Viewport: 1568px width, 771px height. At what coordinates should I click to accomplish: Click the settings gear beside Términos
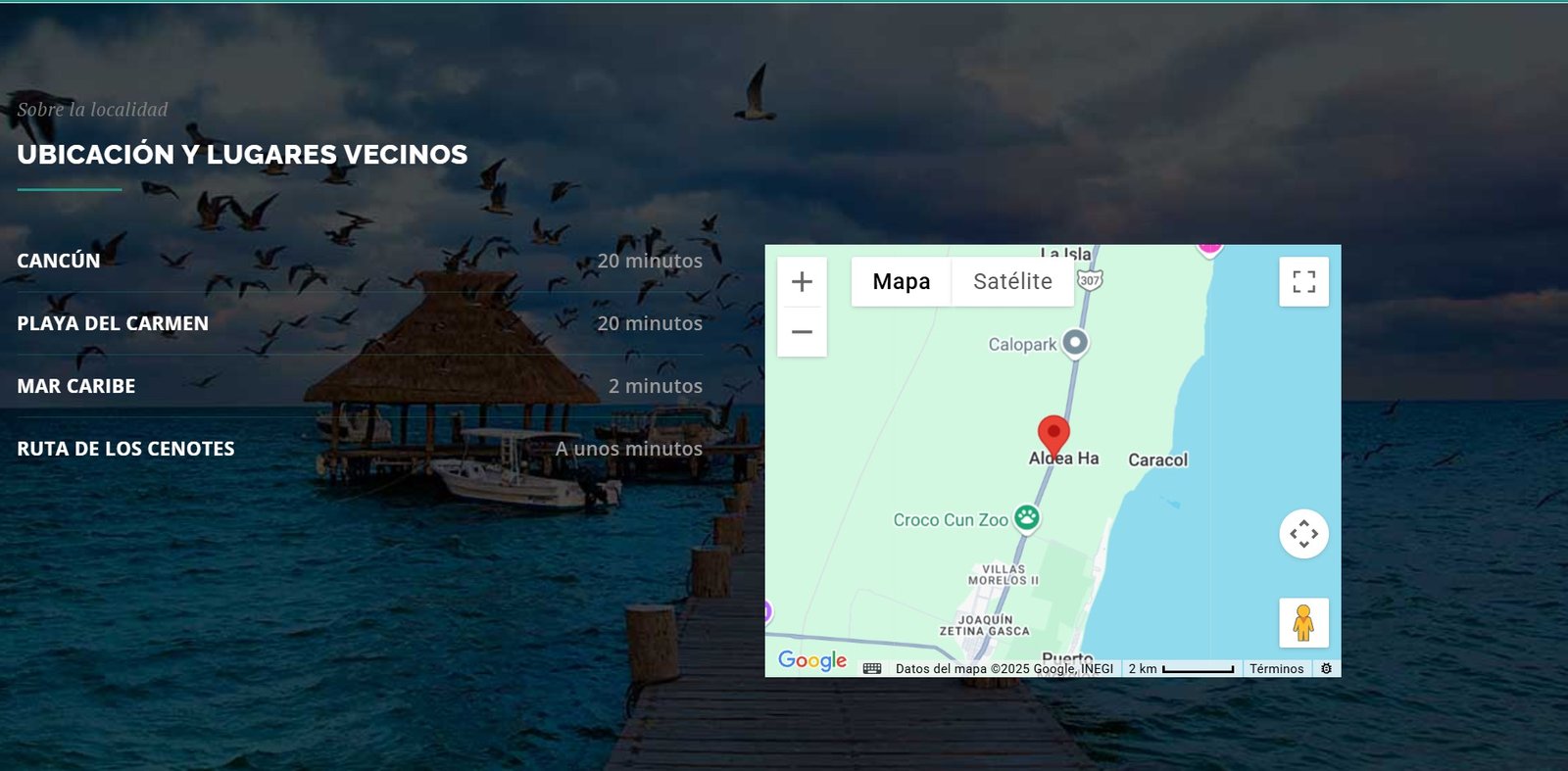pos(1326,669)
